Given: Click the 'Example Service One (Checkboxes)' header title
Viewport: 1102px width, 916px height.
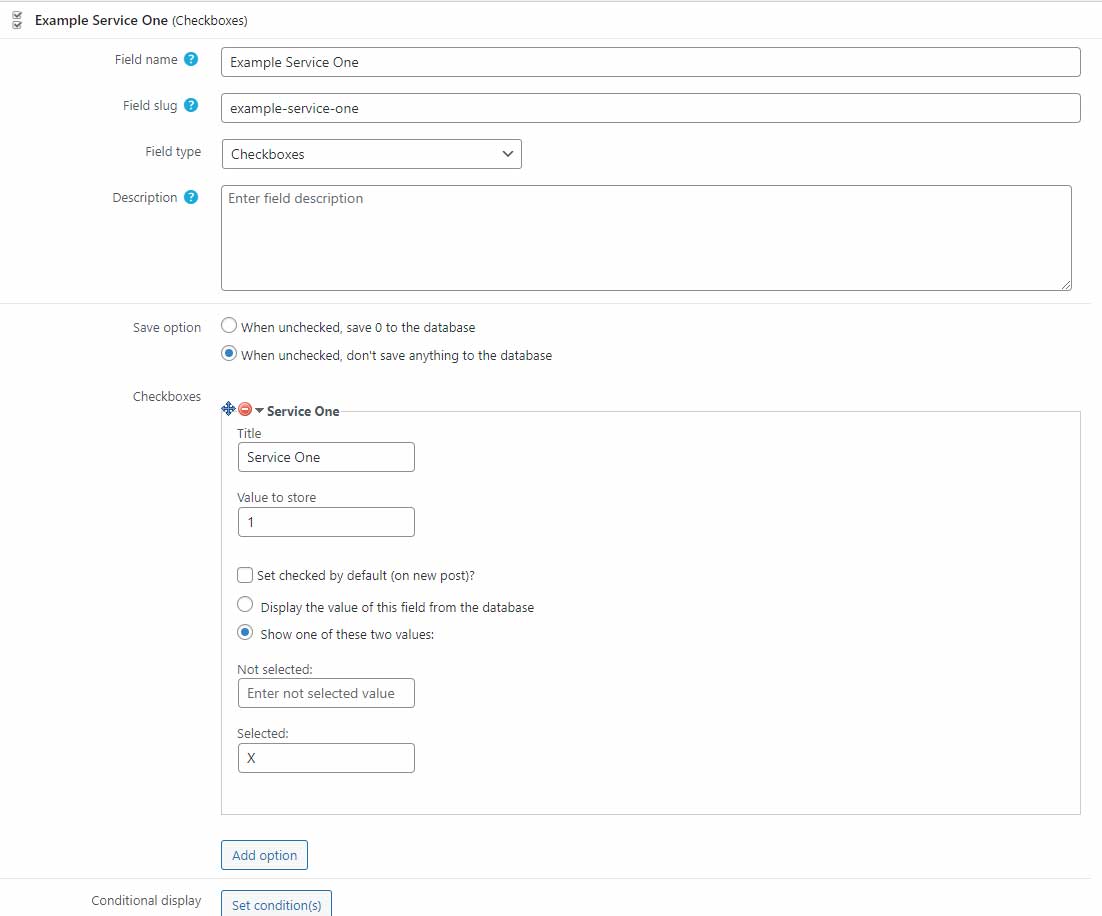Looking at the screenshot, I should [141, 20].
